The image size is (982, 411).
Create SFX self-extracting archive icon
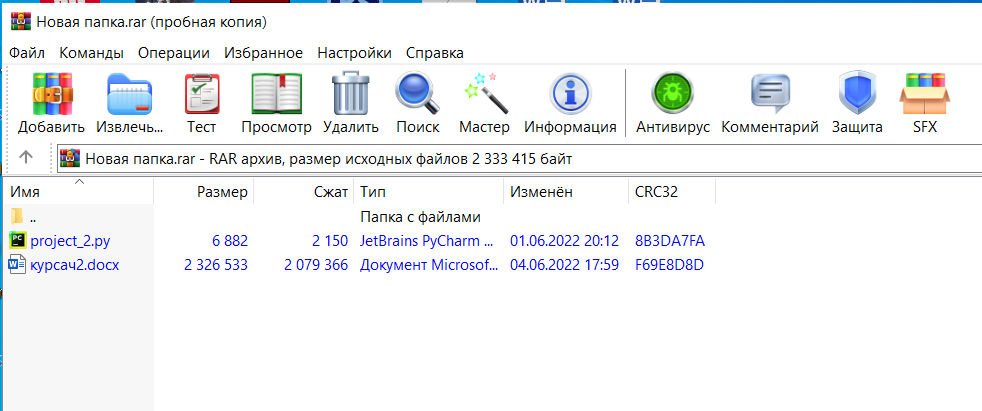click(x=924, y=97)
